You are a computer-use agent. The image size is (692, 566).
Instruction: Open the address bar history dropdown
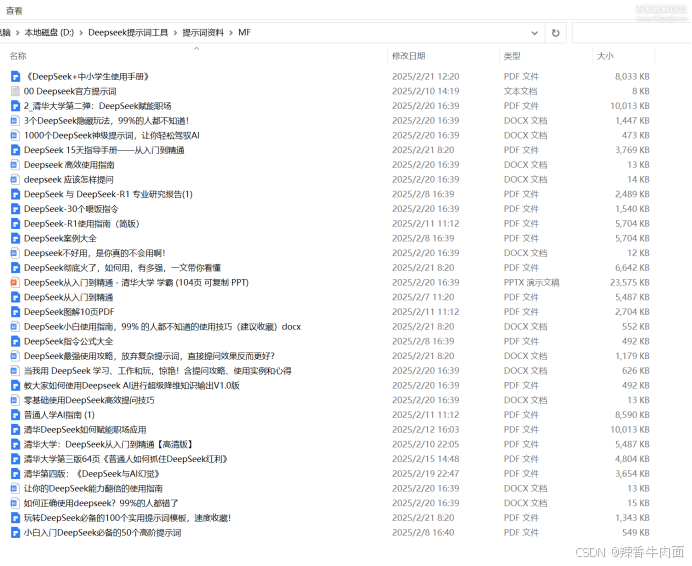pos(534,33)
